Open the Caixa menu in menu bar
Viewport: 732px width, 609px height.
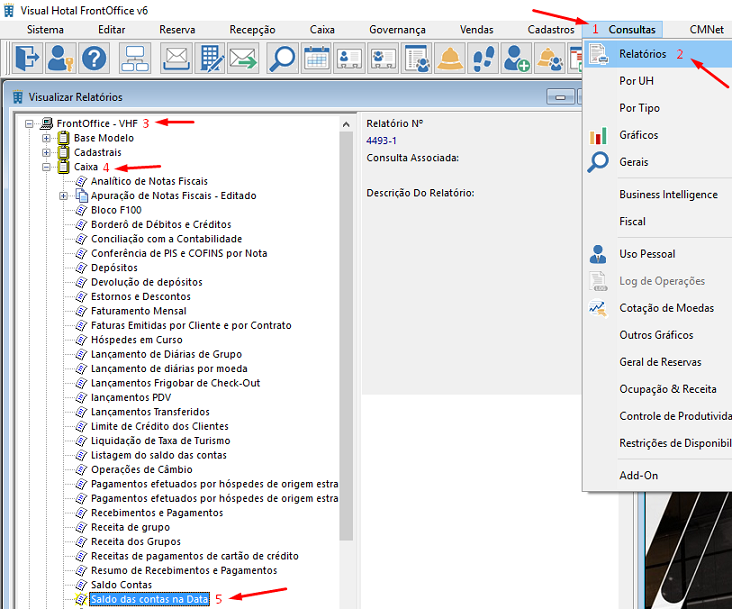[x=322, y=29]
